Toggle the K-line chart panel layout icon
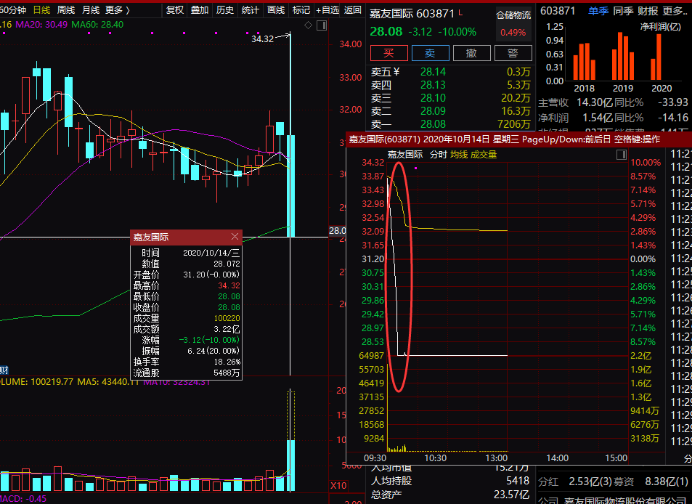The height and width of the screenshot is (504, 693). pos(325,24)
